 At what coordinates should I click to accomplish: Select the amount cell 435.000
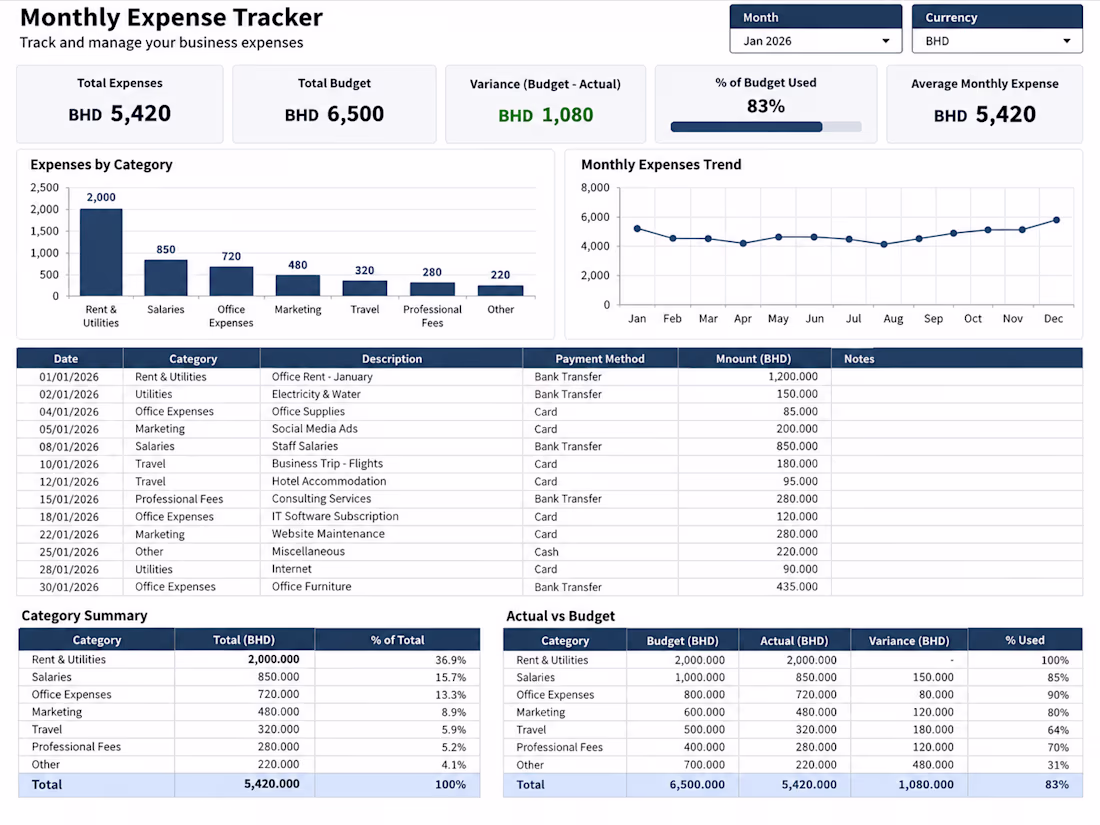[x=754, y=587]
